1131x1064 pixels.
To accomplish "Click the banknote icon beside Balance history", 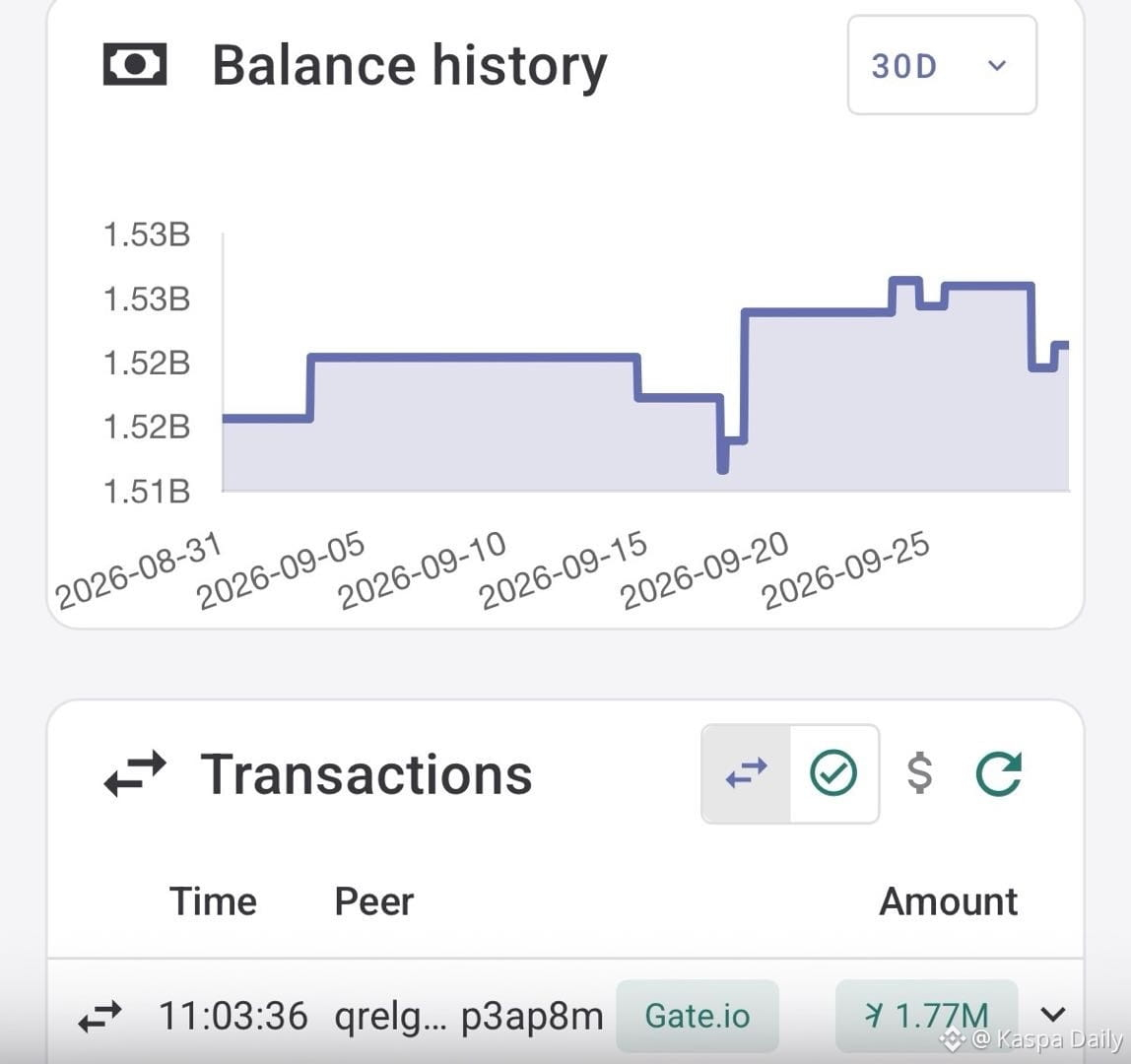I will [x=135, y=64].
